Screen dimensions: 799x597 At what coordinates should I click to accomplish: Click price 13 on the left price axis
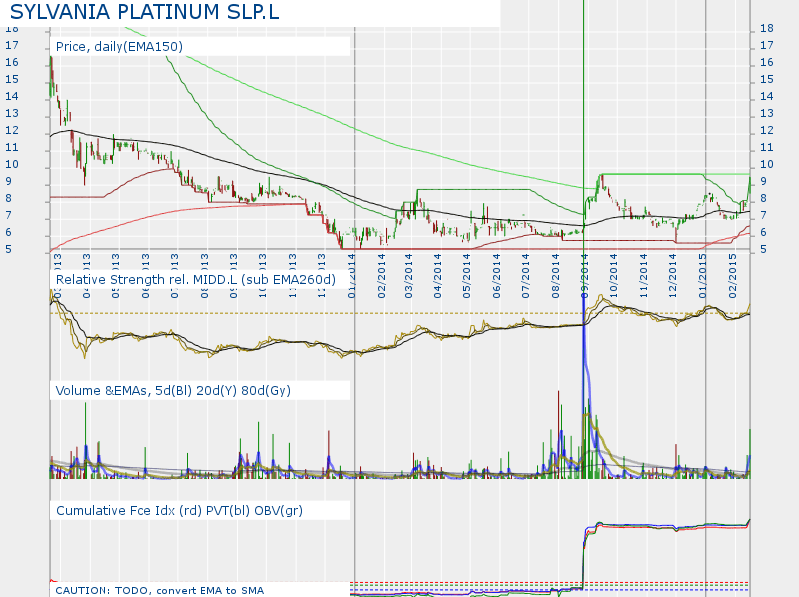[x=12, y=114]
